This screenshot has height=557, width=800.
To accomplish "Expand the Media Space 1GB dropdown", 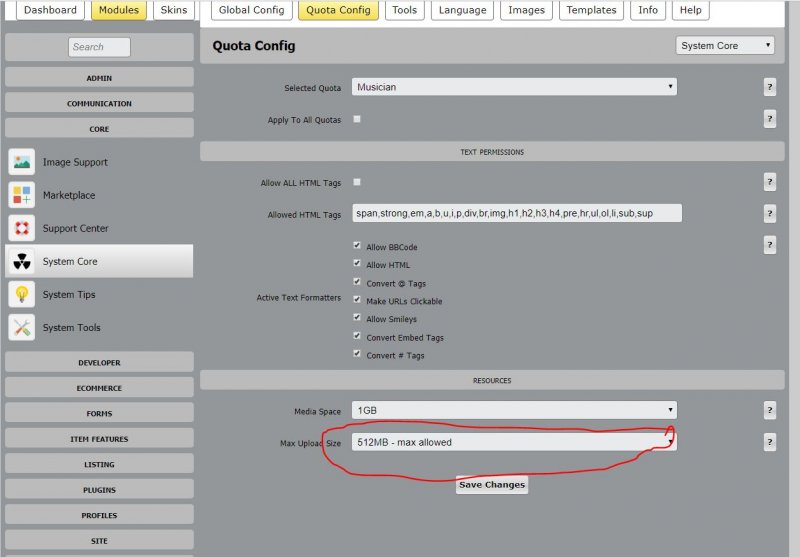I will [513, 410].
